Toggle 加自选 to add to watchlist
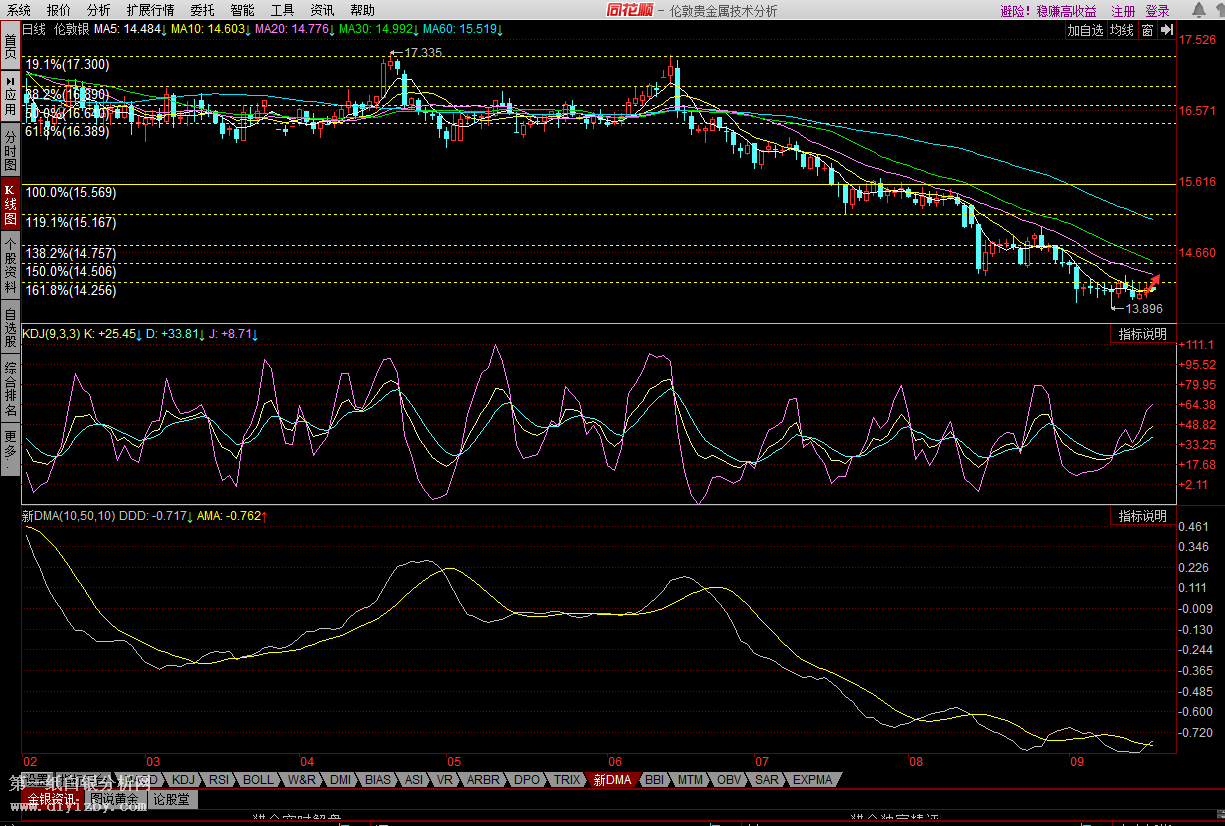1225x826 pixels. pos(1085,31)
